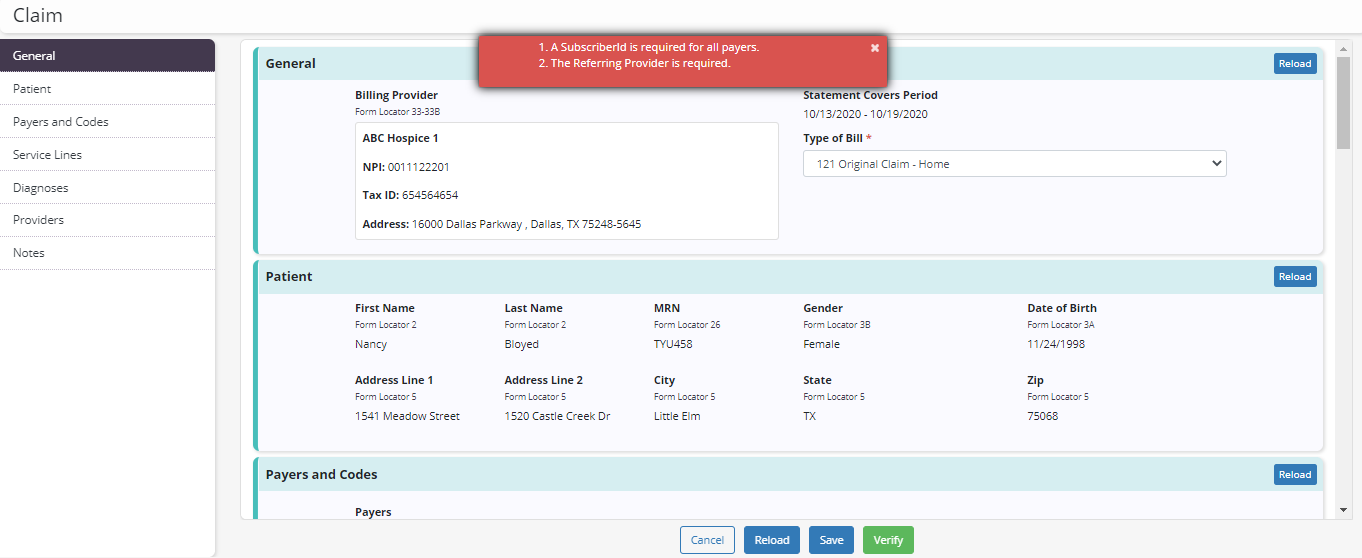Select General in the sidebar
The width and height of the screenshot is (1362, 558).
107,56
